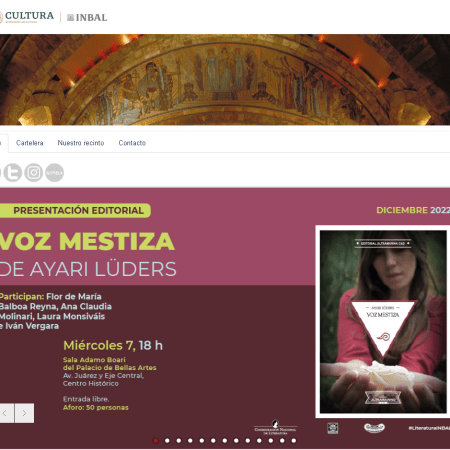Click the Coordinación Nacional de Literatura logo
This screenshot has width=450, height=450.
(x=275, y=427)
